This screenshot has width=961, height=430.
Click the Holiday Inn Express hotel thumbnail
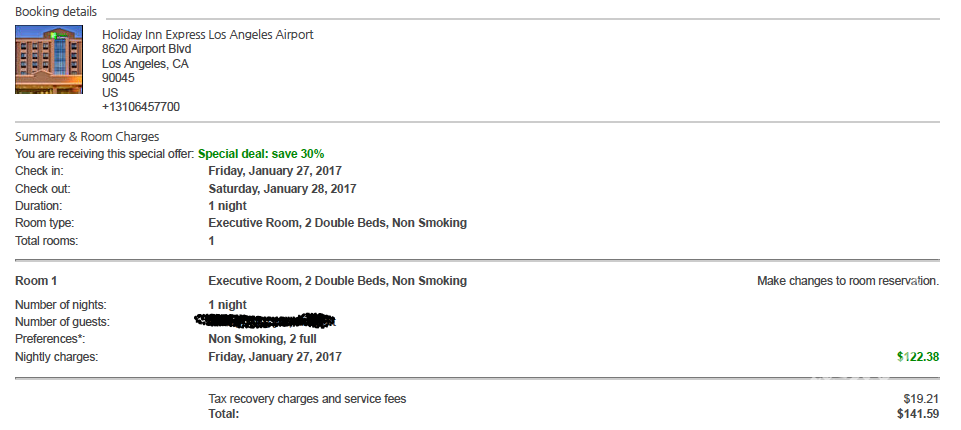49,59
